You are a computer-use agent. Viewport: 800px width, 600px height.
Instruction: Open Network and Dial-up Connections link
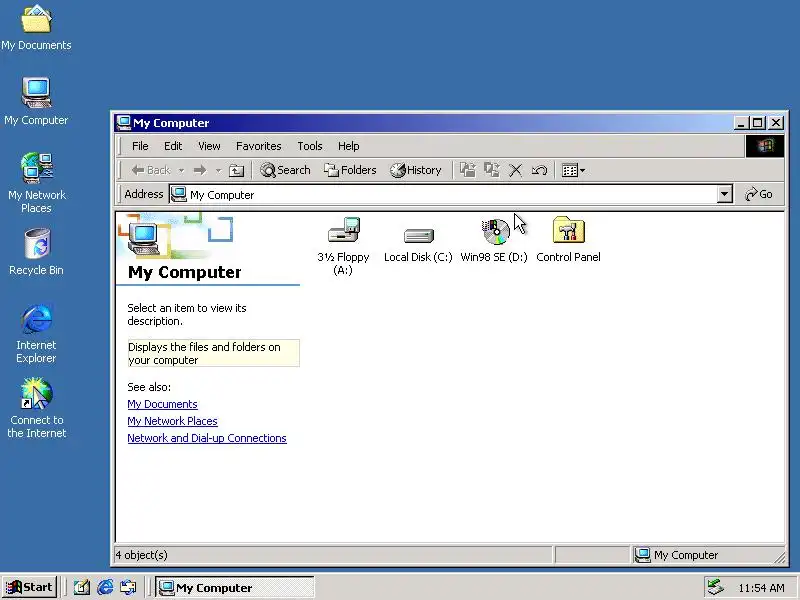207,438
